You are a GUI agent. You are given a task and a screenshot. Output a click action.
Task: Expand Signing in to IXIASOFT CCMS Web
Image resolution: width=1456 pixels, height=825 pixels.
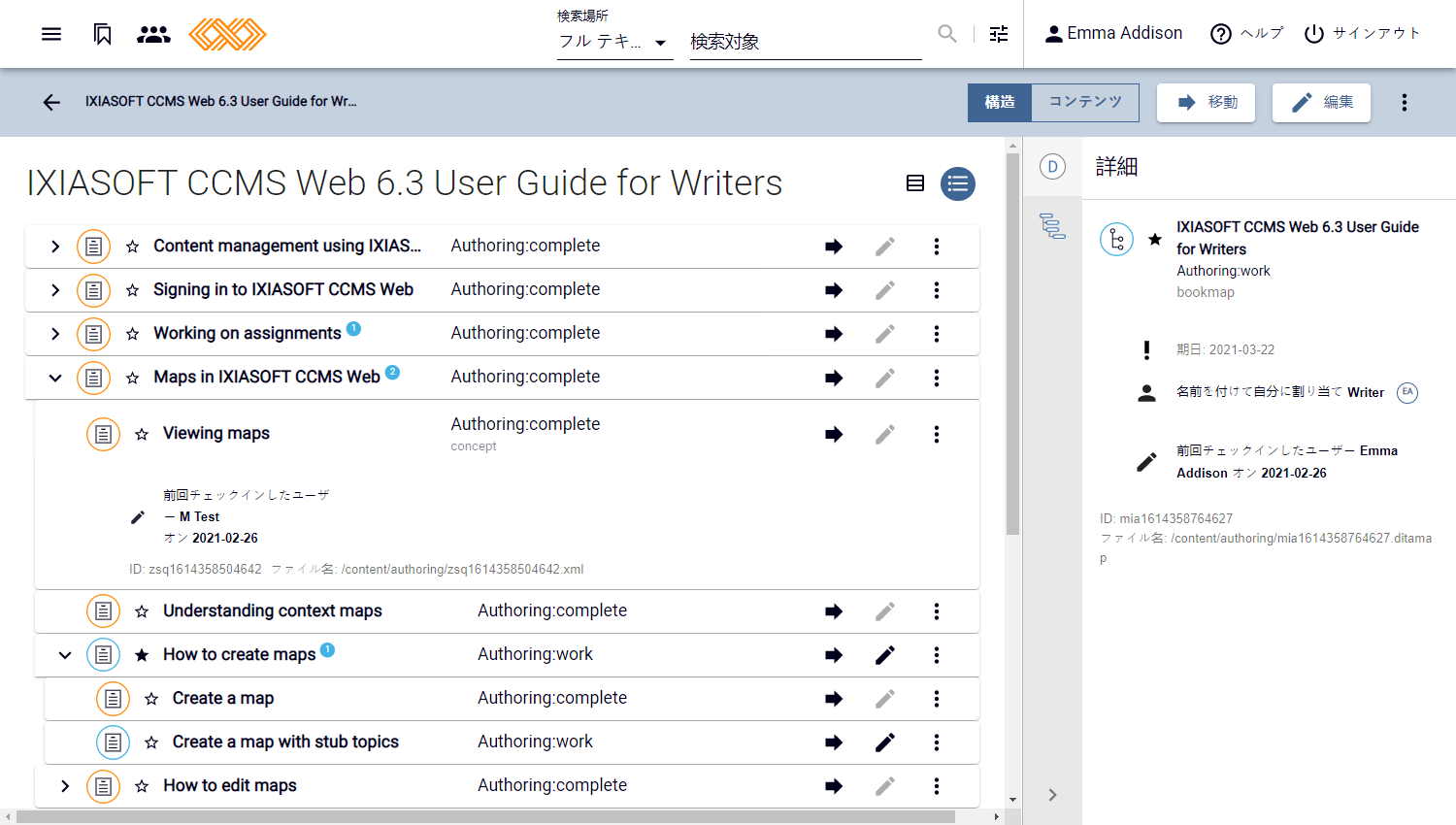click(x=55, y=290)
